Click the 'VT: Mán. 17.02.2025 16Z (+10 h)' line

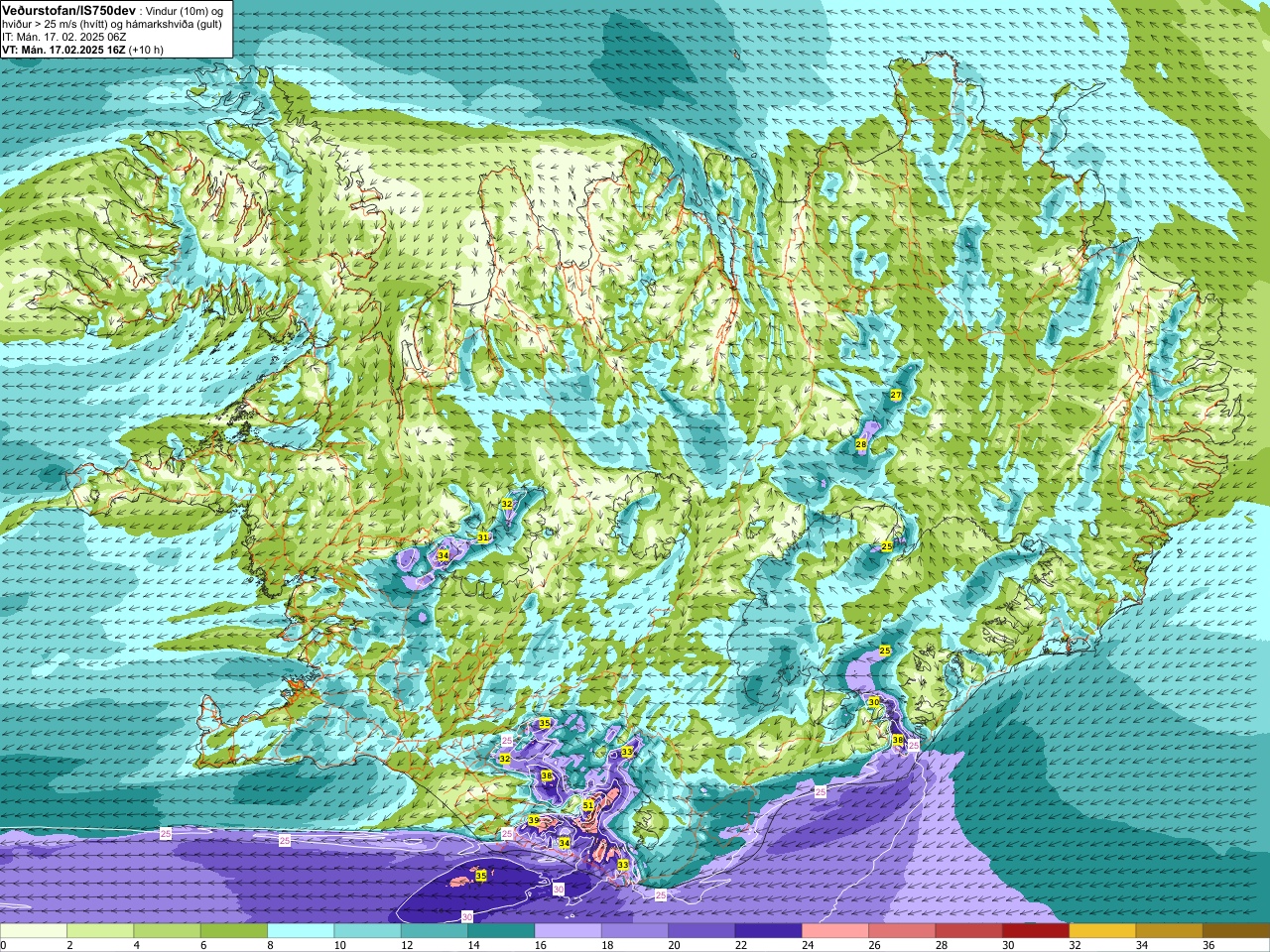click(x=83, y=50)
